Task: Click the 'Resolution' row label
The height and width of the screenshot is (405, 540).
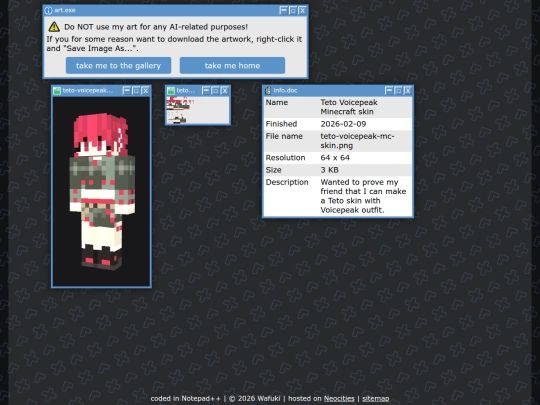Action: 285,158
